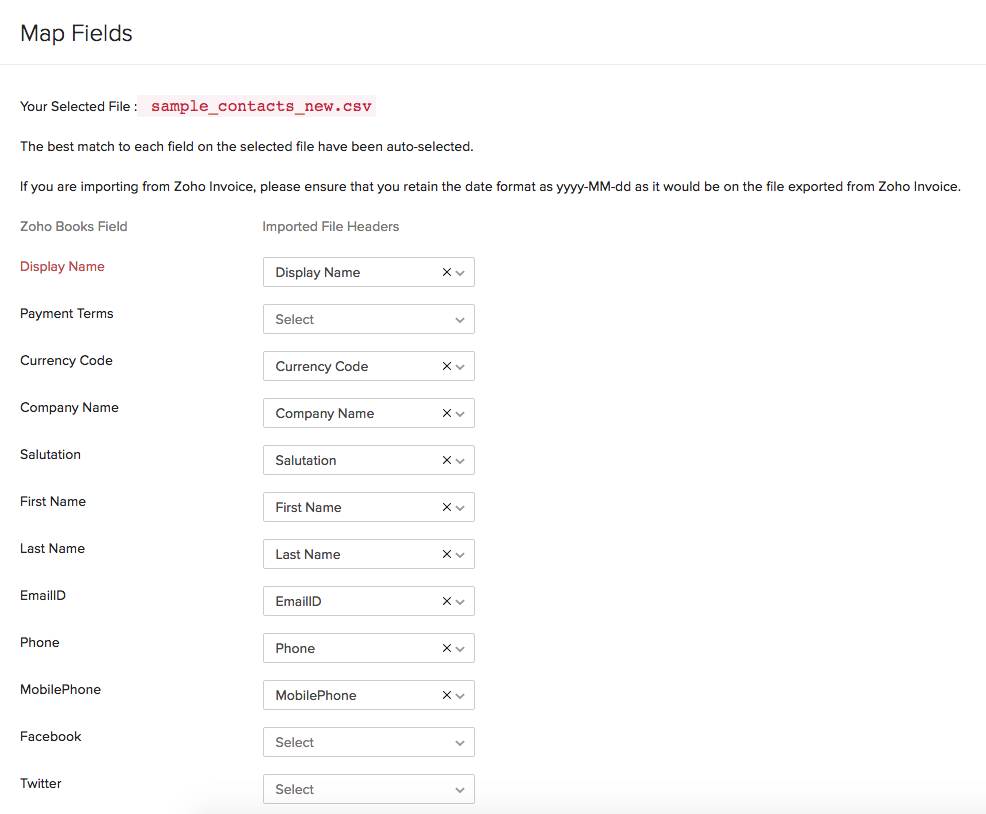986x814 pixels.
Task: Open the EmailID dropdown chevron
Action: (x=460, y=601)
